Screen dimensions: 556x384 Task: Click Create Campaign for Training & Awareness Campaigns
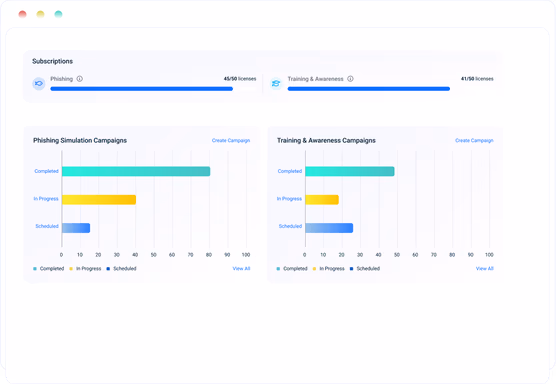[474, 140]
